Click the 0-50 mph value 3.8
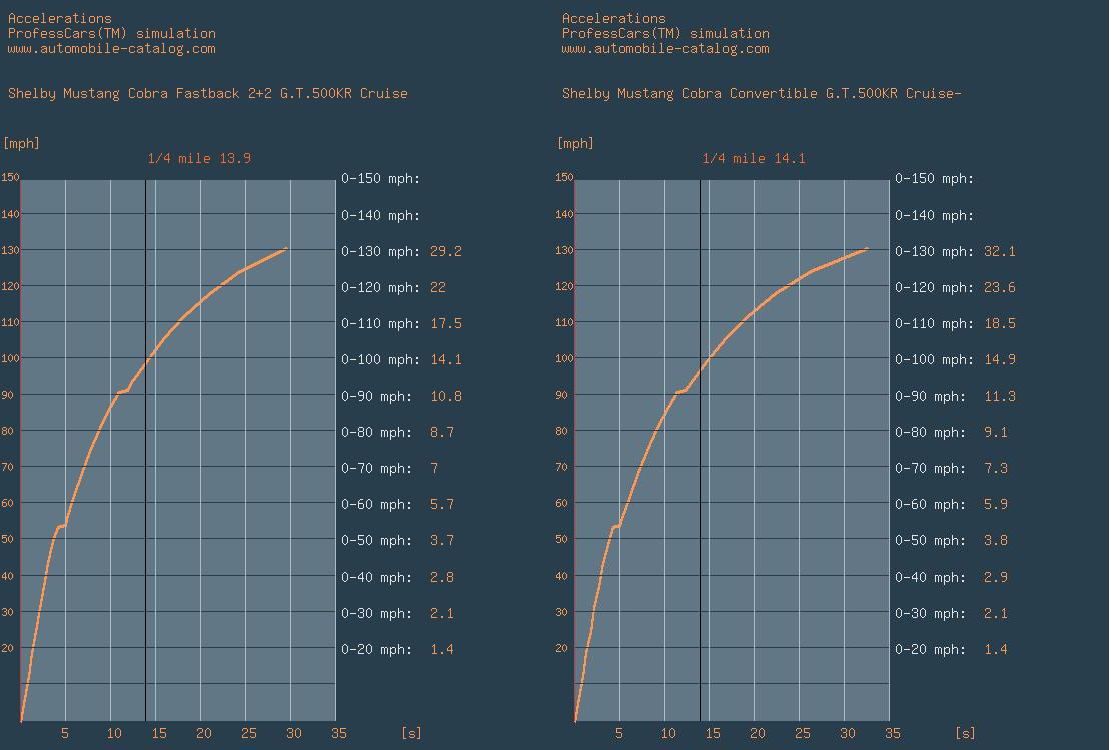The height and width of the screenshot is (750, 1111). tap(996, 541)
